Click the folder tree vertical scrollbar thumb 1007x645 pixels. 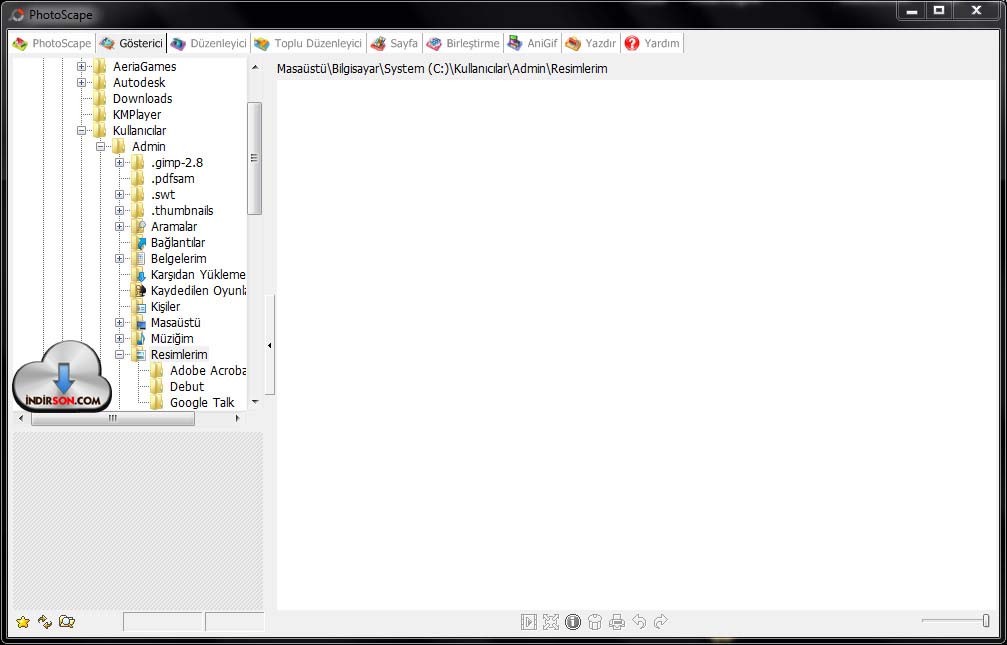click(254, 158)
